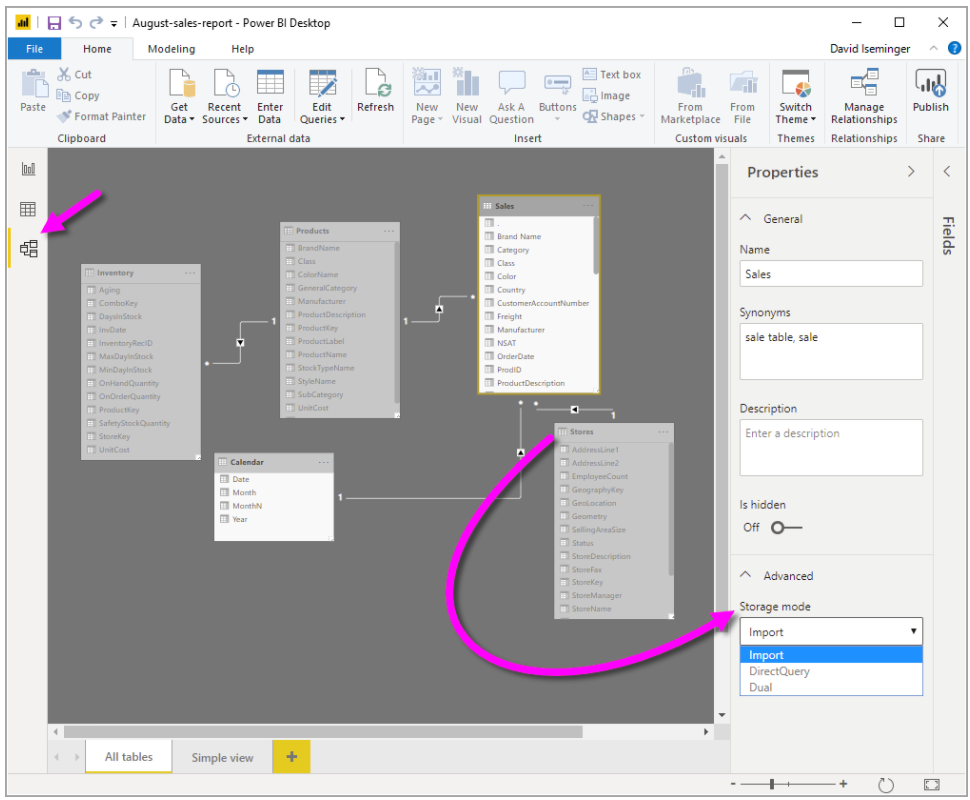Collapse the General section

(745, 218)
